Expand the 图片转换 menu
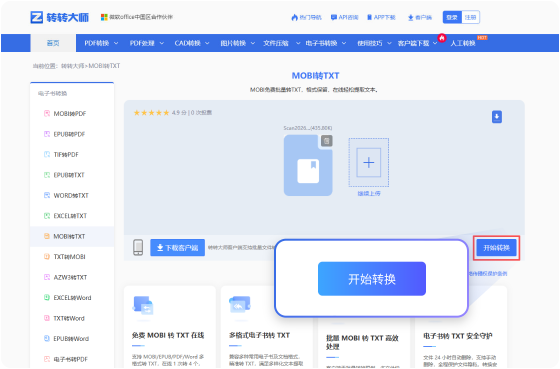The height and width of the screenshot is (369, 560). click(238, 43)
